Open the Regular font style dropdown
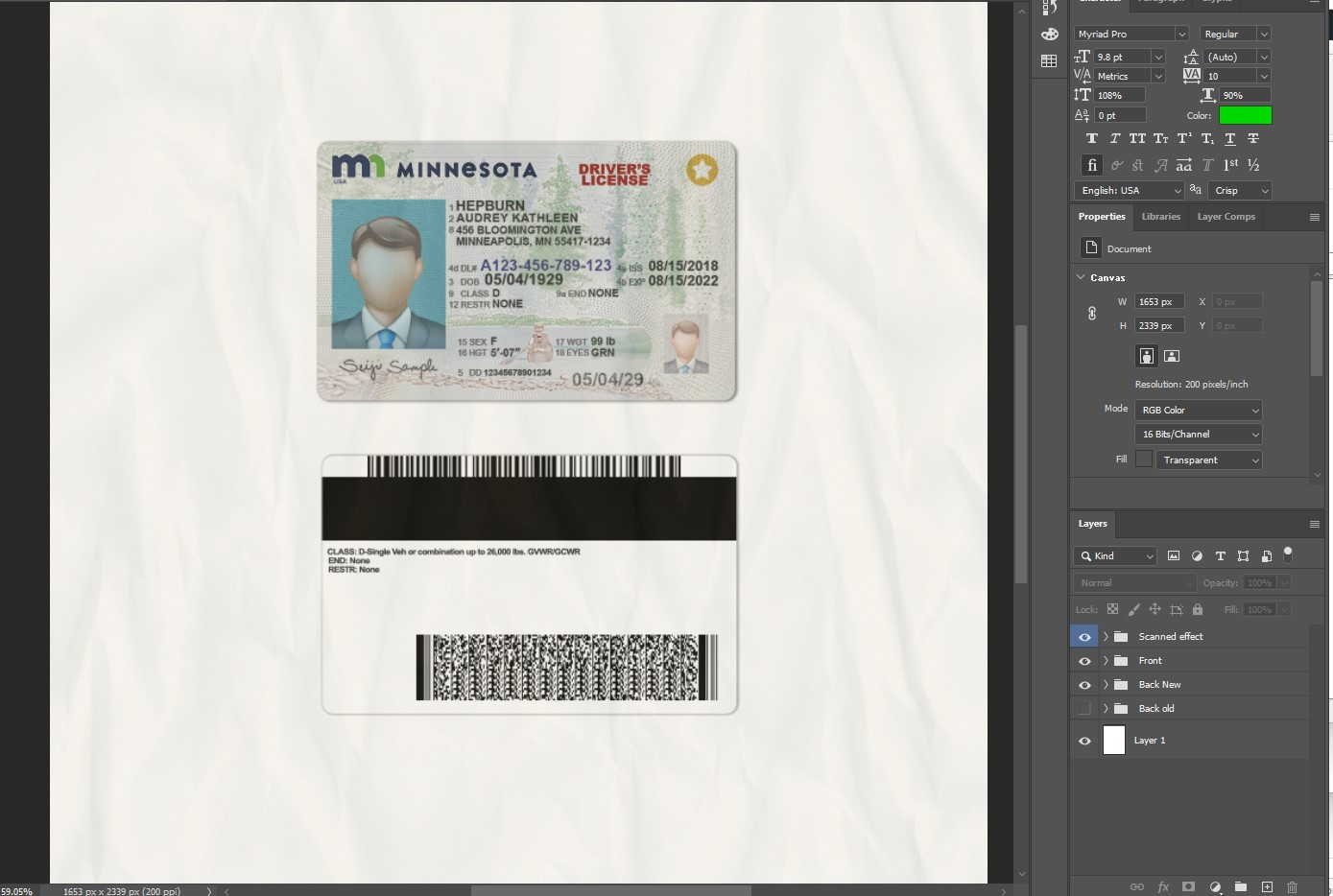The width and height of the screenshot is (1333, 896). coord(1264,34)
